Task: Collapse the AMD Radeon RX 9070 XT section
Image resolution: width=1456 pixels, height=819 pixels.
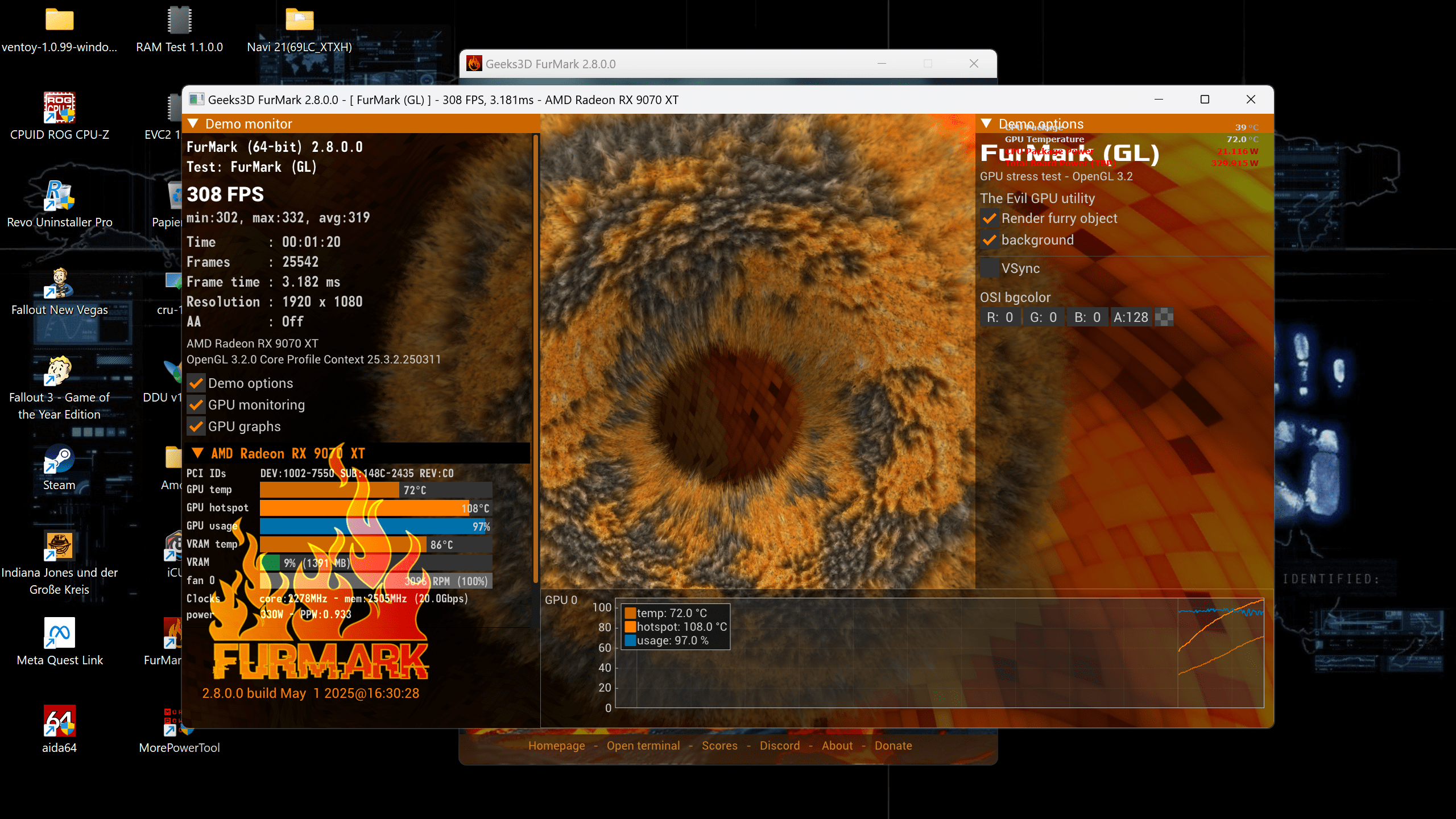Action: click(197, 453)
